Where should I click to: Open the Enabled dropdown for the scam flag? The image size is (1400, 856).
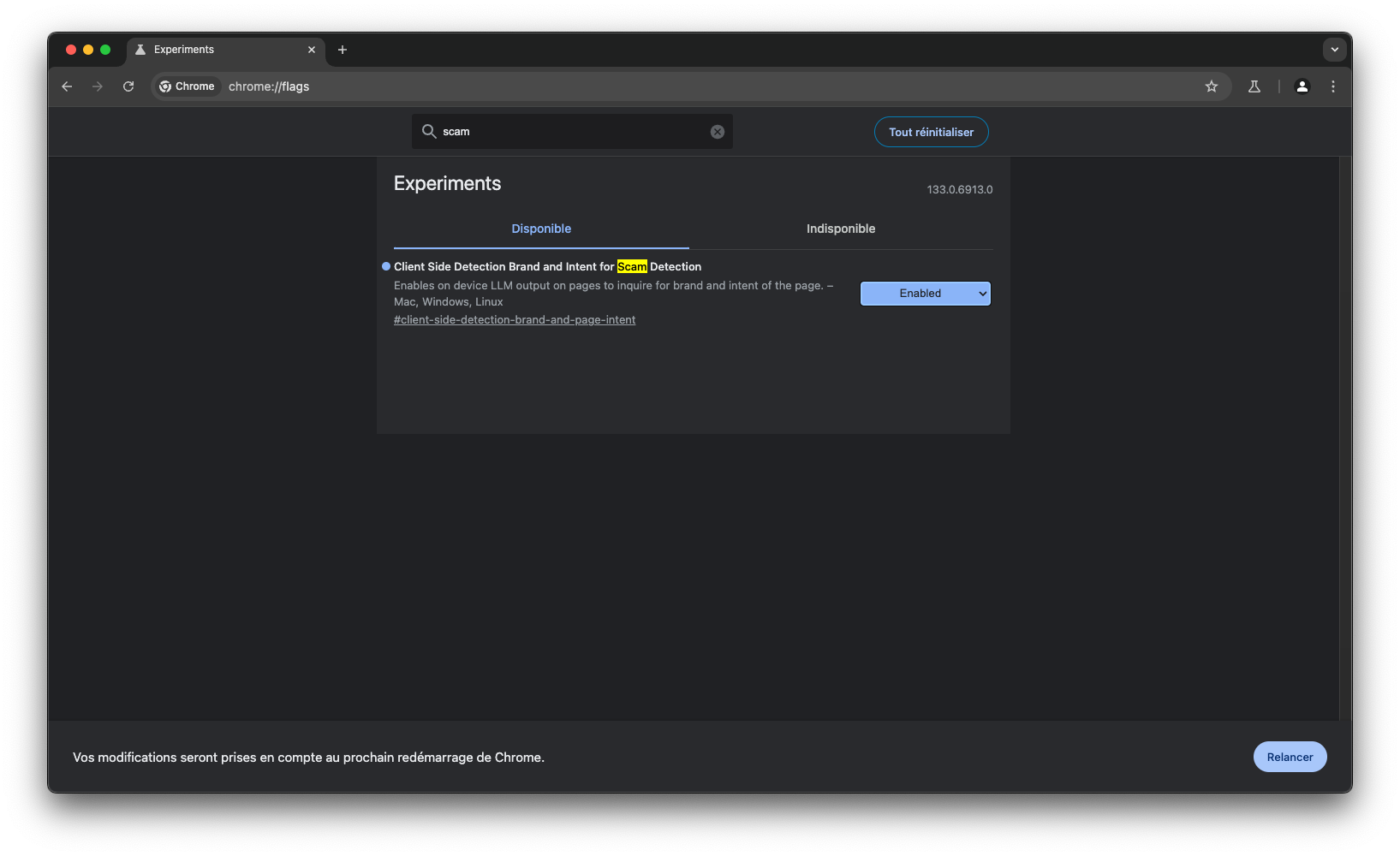925,293
